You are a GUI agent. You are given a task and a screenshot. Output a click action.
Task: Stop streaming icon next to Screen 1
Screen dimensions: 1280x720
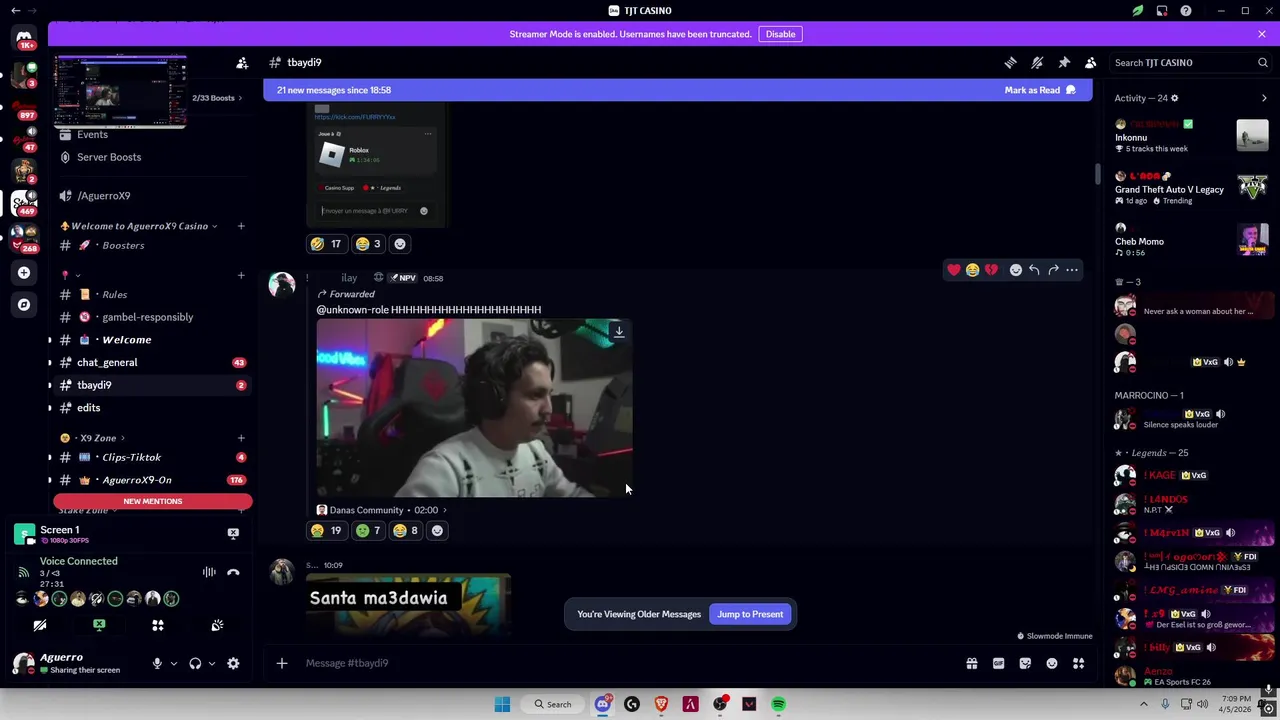pyautogui.click(x=233, y=533)
